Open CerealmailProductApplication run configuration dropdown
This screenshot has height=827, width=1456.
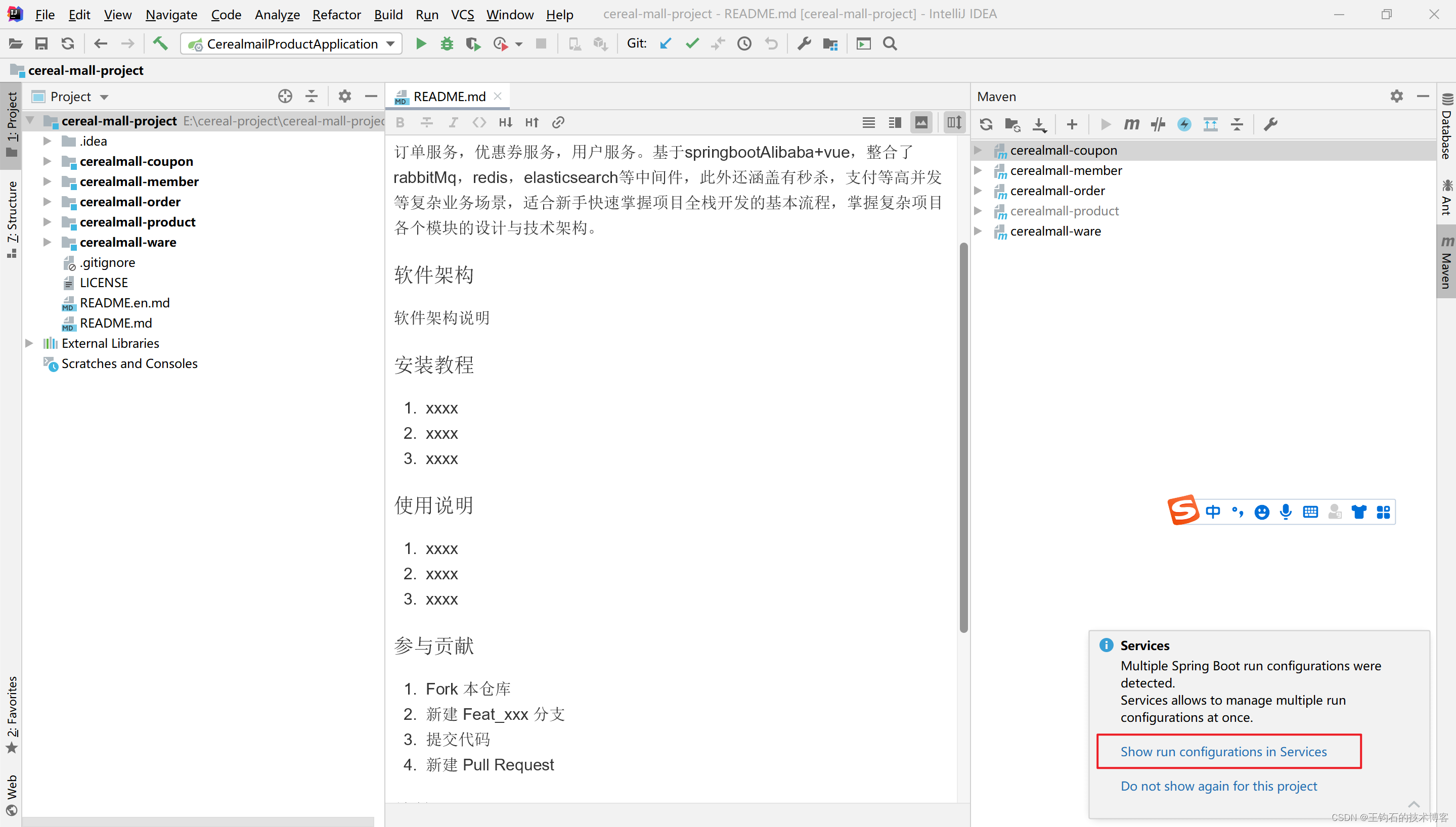pyautogui.click(x=291, y=44)
